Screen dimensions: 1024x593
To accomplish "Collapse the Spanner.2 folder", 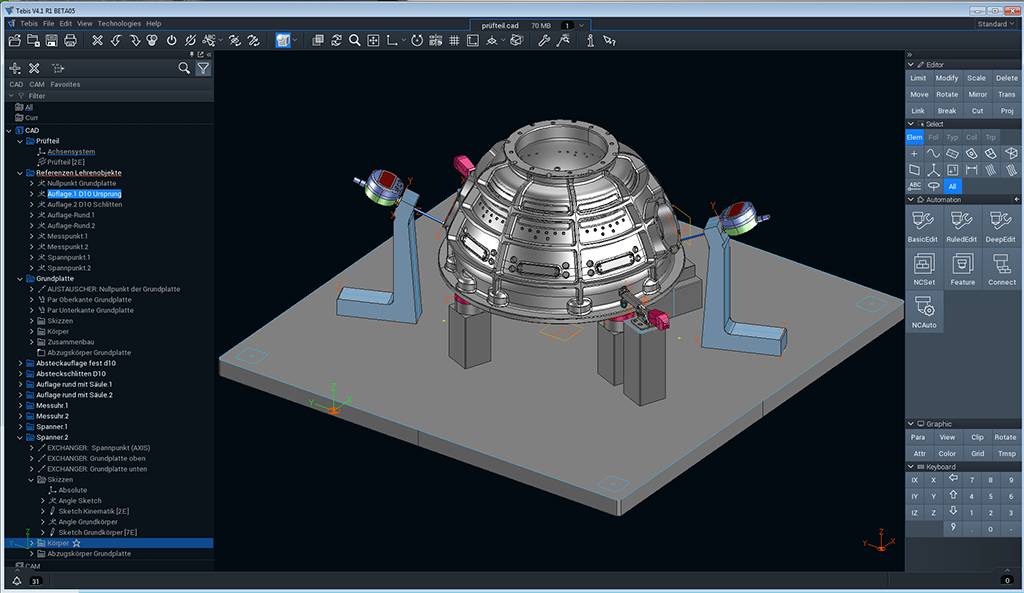I will 20,438.
